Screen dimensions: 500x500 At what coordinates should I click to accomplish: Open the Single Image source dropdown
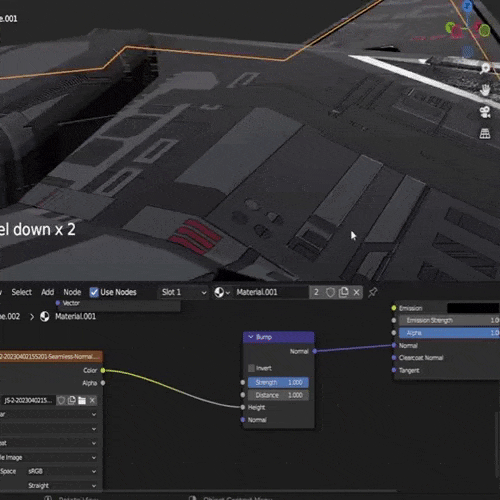(x=48, y=457)
